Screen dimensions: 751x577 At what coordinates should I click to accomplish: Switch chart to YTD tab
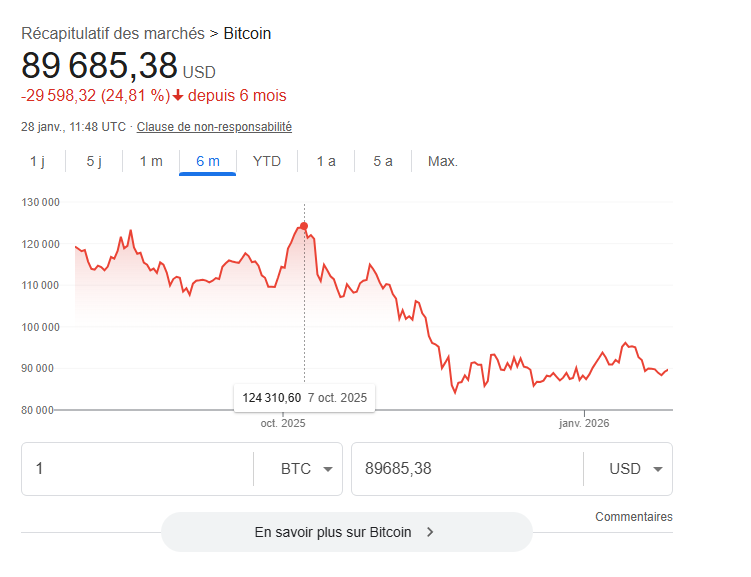pos(267,161)
